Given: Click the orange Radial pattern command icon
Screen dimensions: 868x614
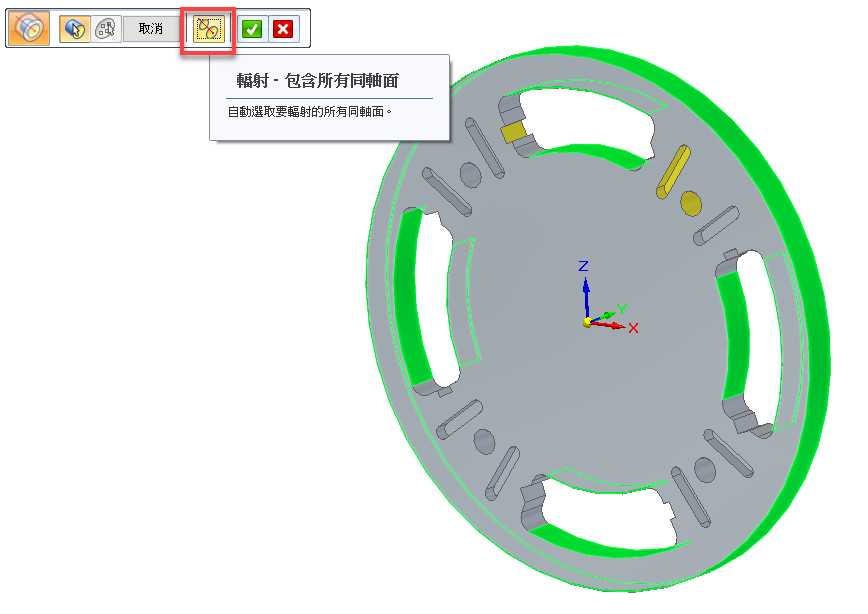Looking at the screenshot, I should click(x=29, y=29).
